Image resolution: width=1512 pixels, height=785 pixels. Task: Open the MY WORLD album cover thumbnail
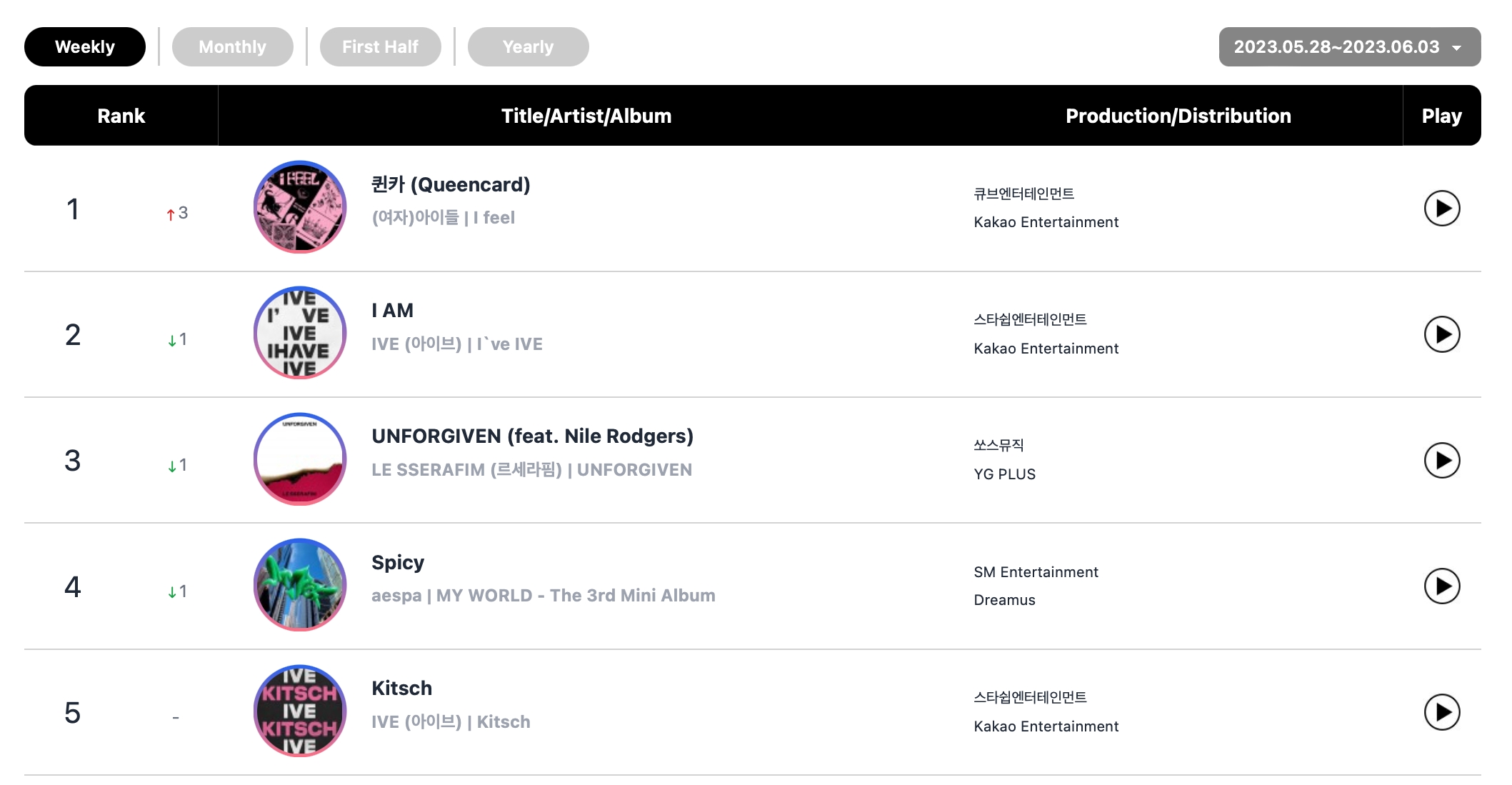[x=300, y=585]
